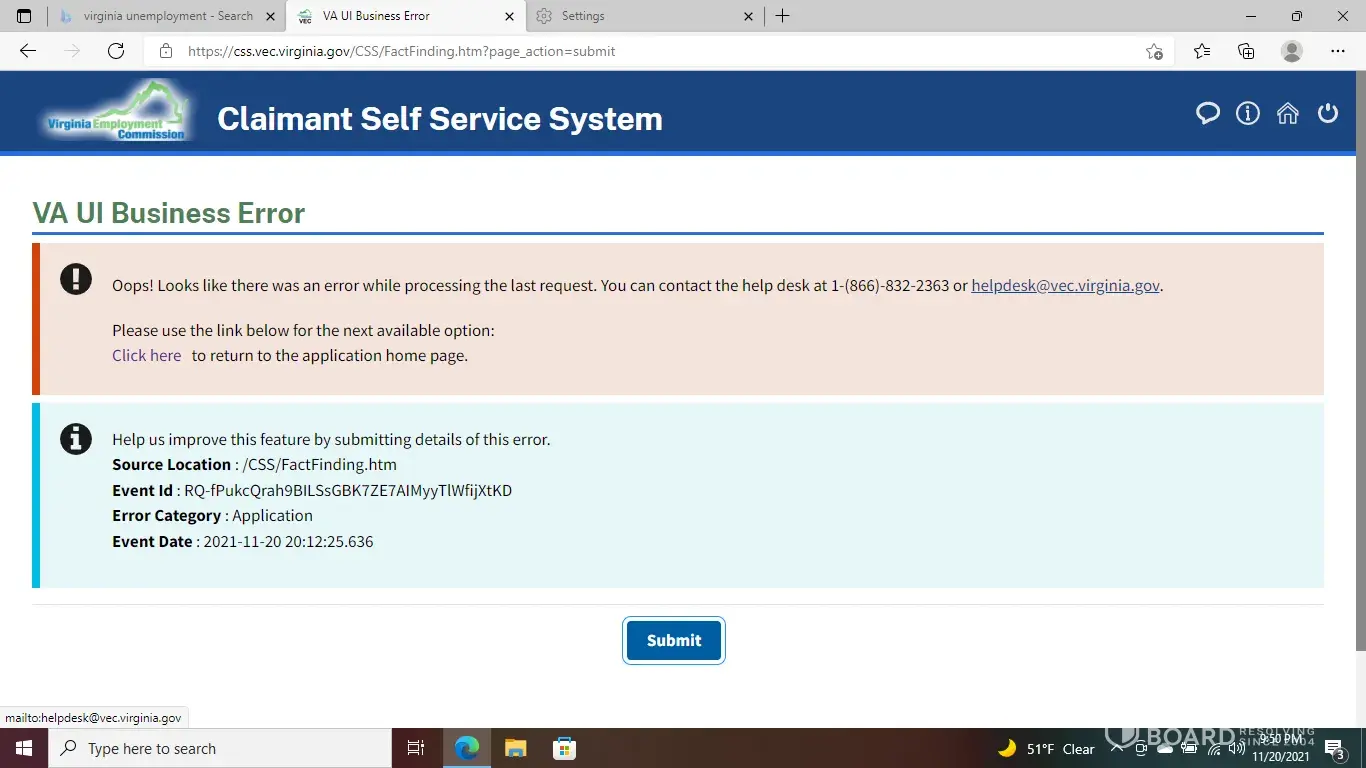Click the Windows taskbar search box

tap(220, 748)
